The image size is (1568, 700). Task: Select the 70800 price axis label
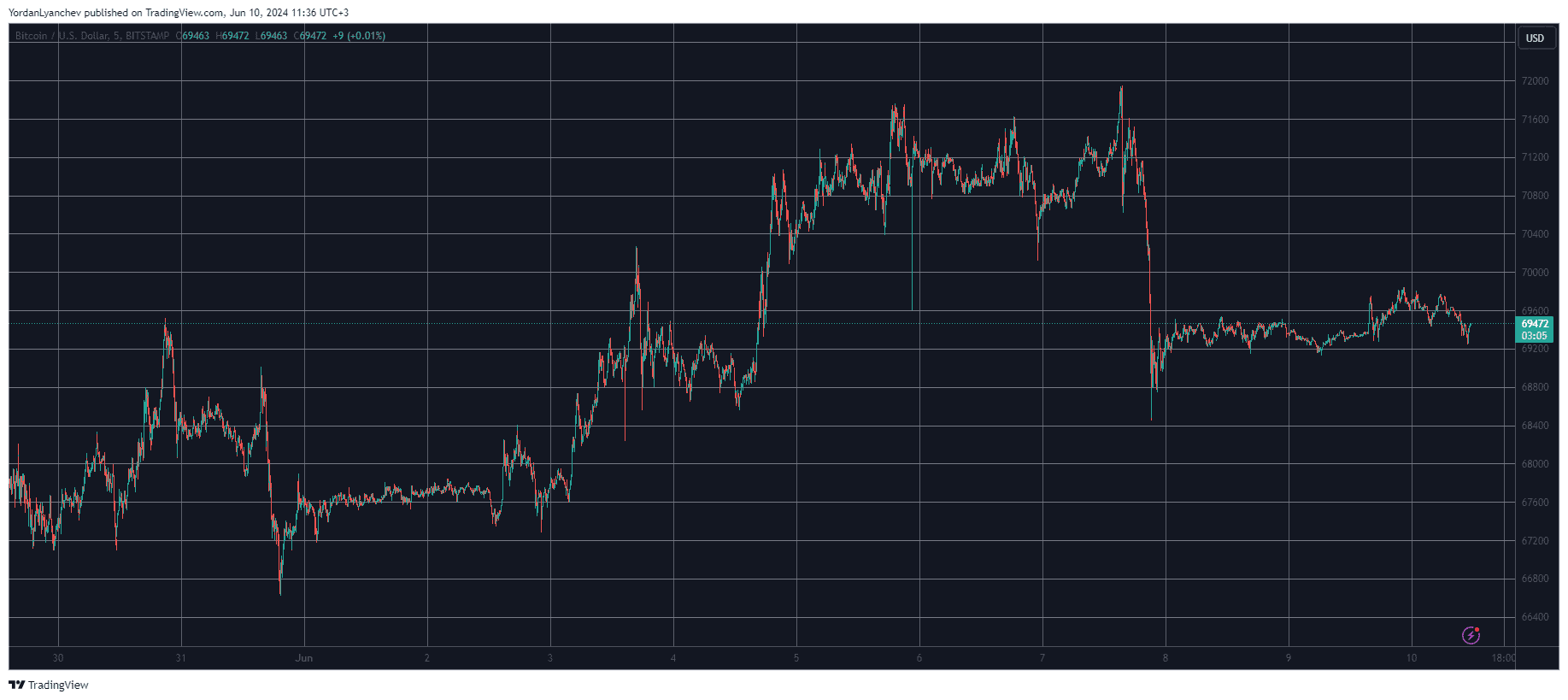pos(1535,196)
